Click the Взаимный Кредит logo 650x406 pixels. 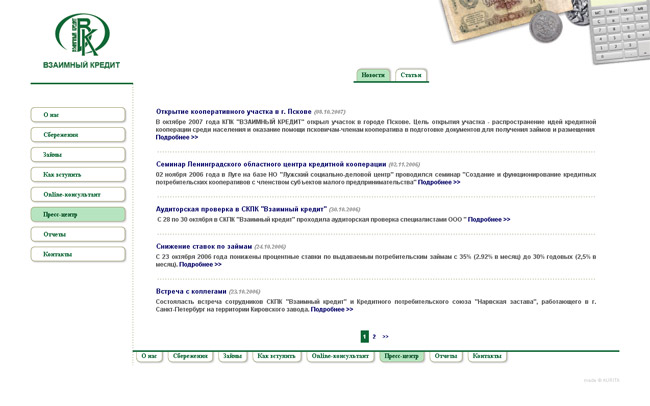click(x=82, y=40)
